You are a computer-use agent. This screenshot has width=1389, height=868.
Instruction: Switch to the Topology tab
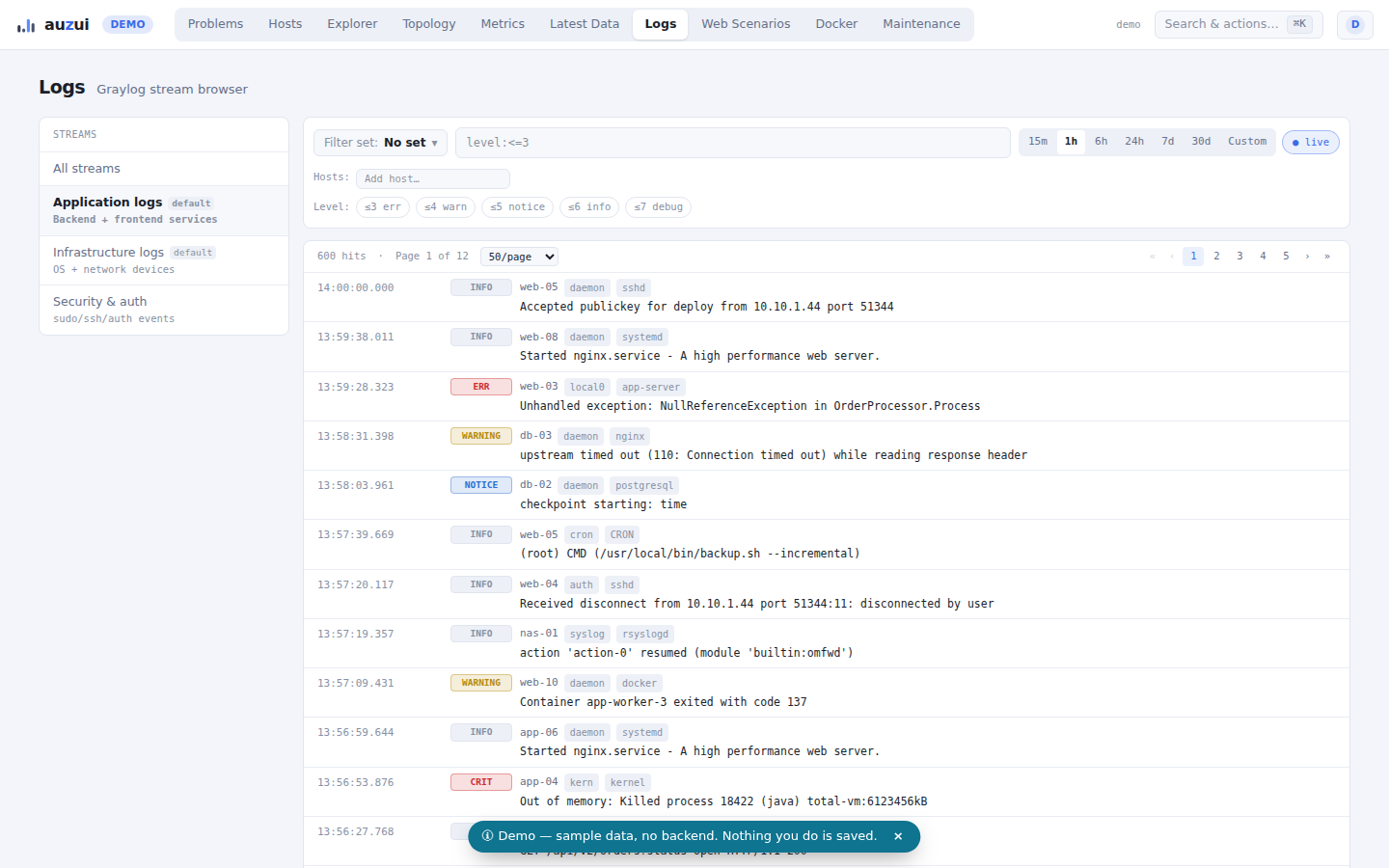point(429,24)
